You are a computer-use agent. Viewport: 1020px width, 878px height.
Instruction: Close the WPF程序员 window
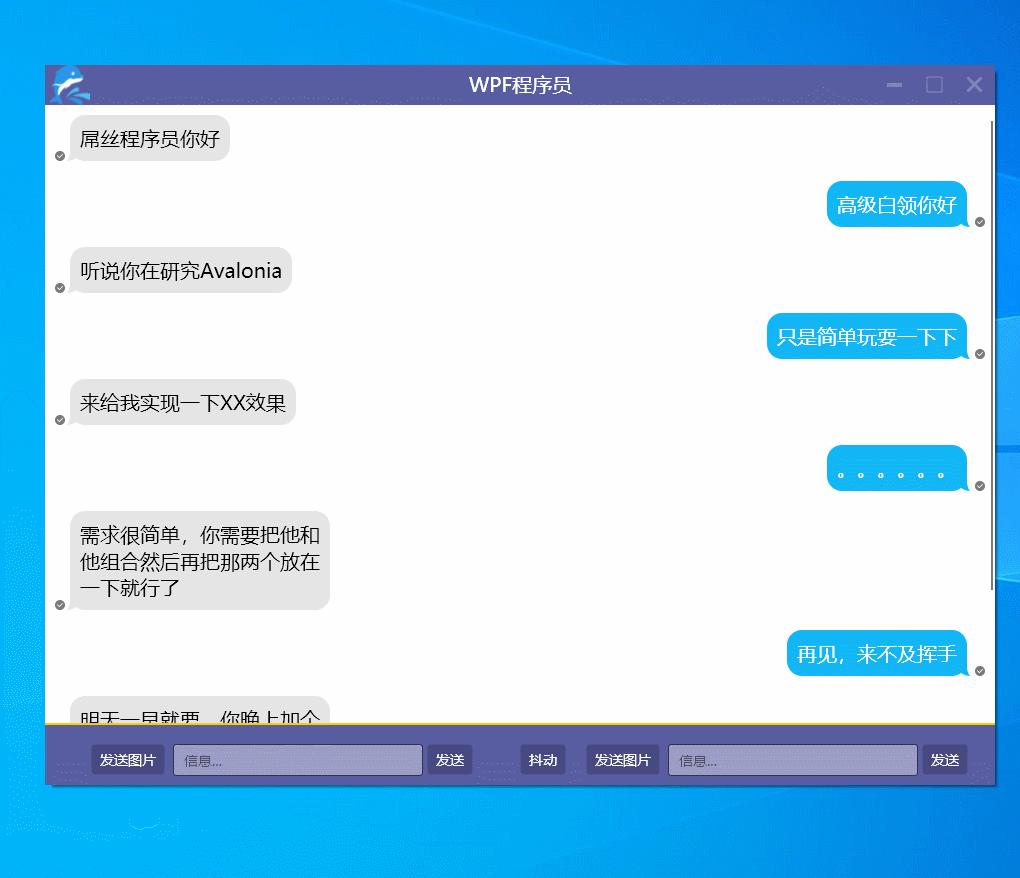974,85
